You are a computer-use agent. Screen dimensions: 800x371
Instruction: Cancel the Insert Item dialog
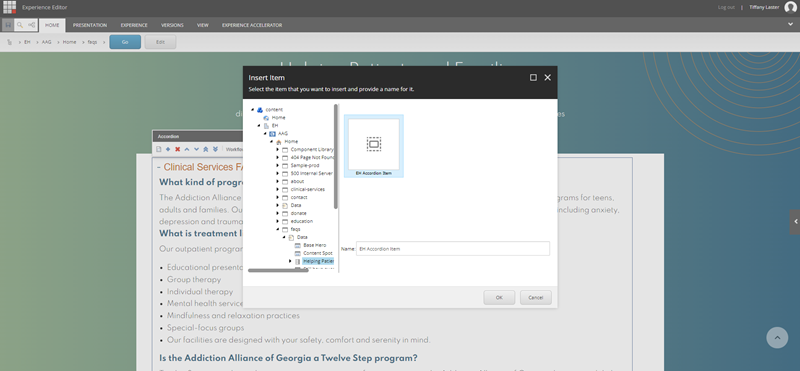pos(536,298)
